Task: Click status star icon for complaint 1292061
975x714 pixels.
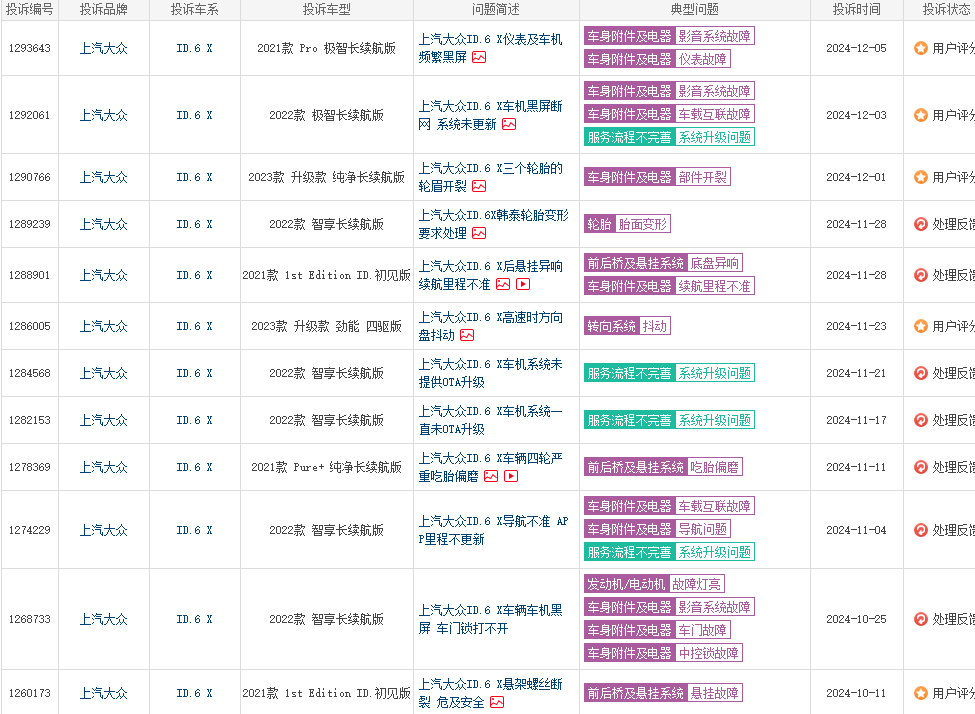Action: [x=921, y=115]
